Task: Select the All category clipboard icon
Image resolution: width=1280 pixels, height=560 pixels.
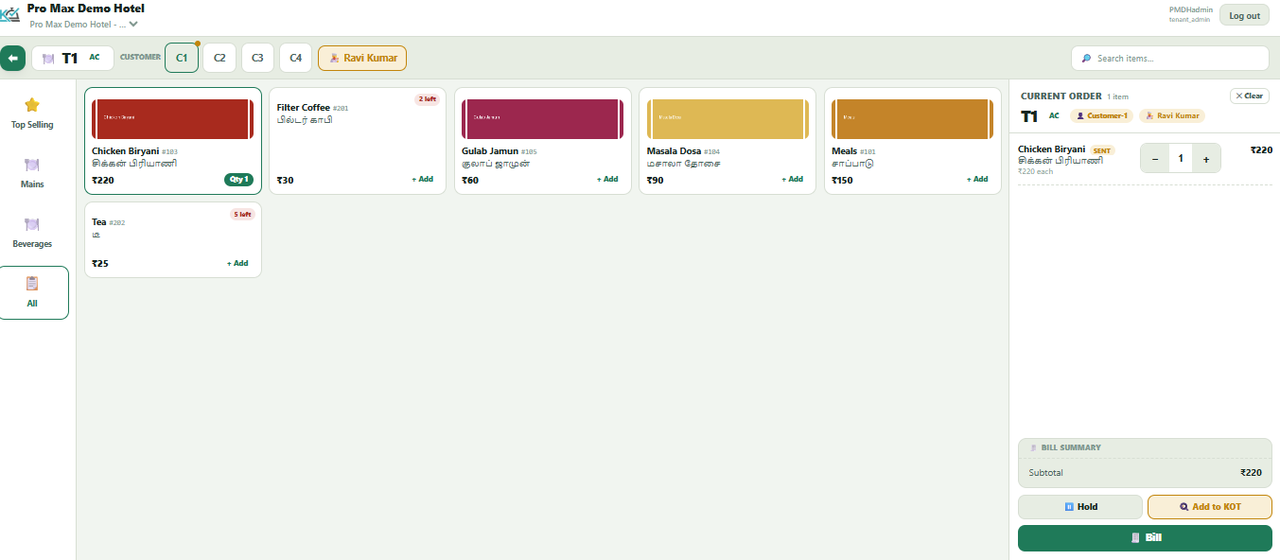Action: pyautogui.click(x=32, y=283)
